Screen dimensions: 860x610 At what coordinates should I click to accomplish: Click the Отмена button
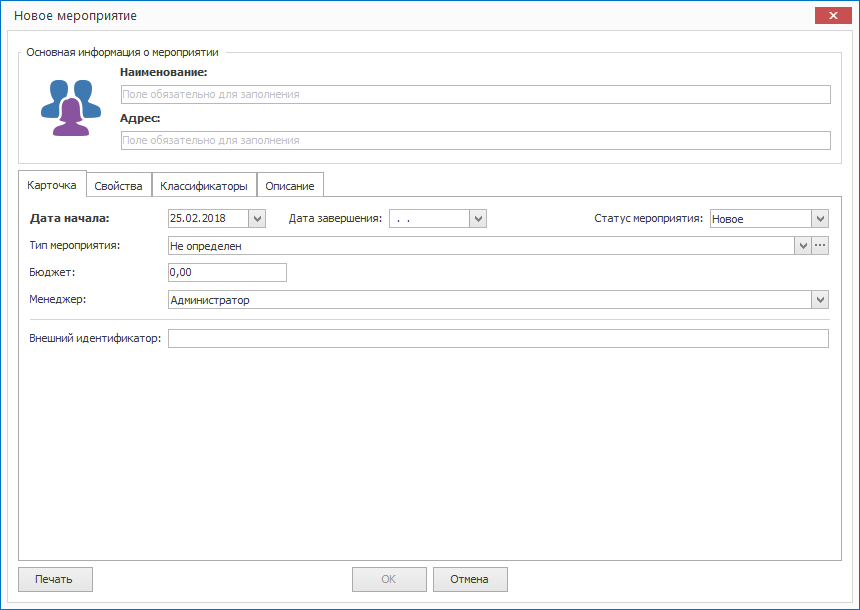[470, 579]
